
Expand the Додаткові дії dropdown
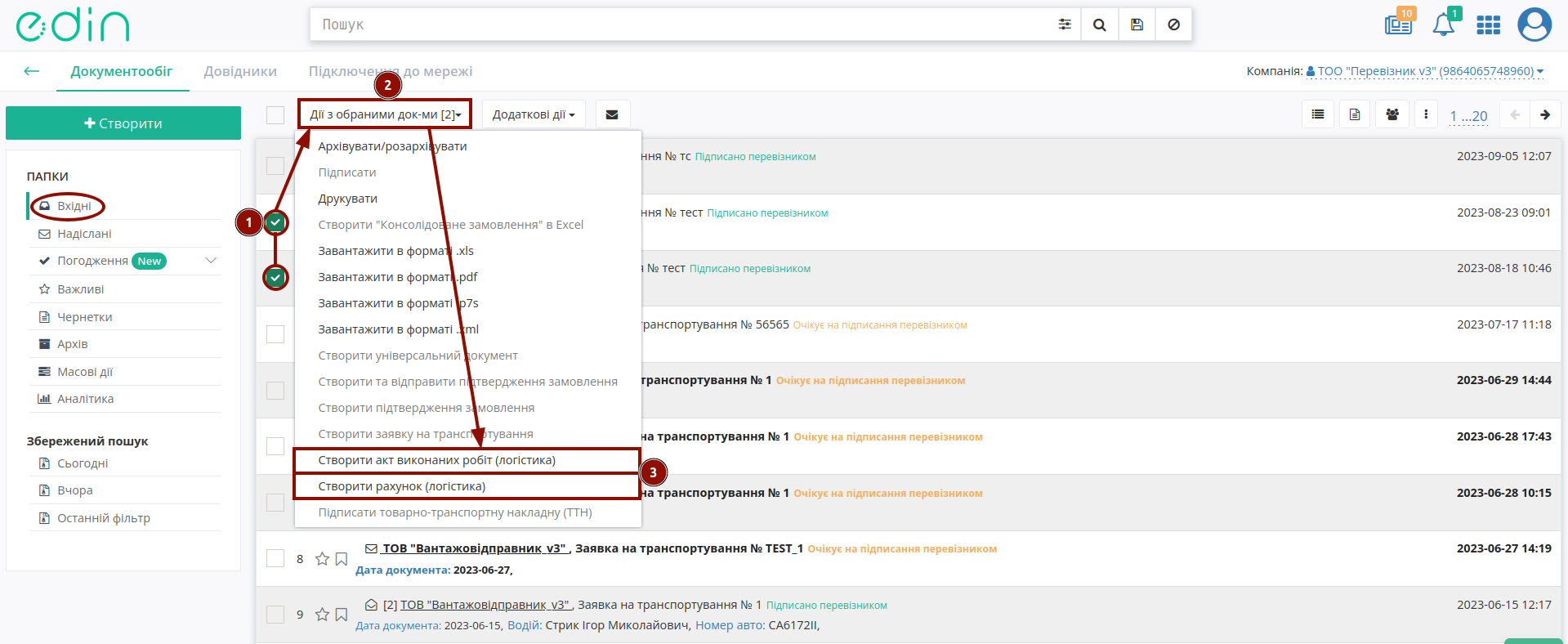(534, 114)
